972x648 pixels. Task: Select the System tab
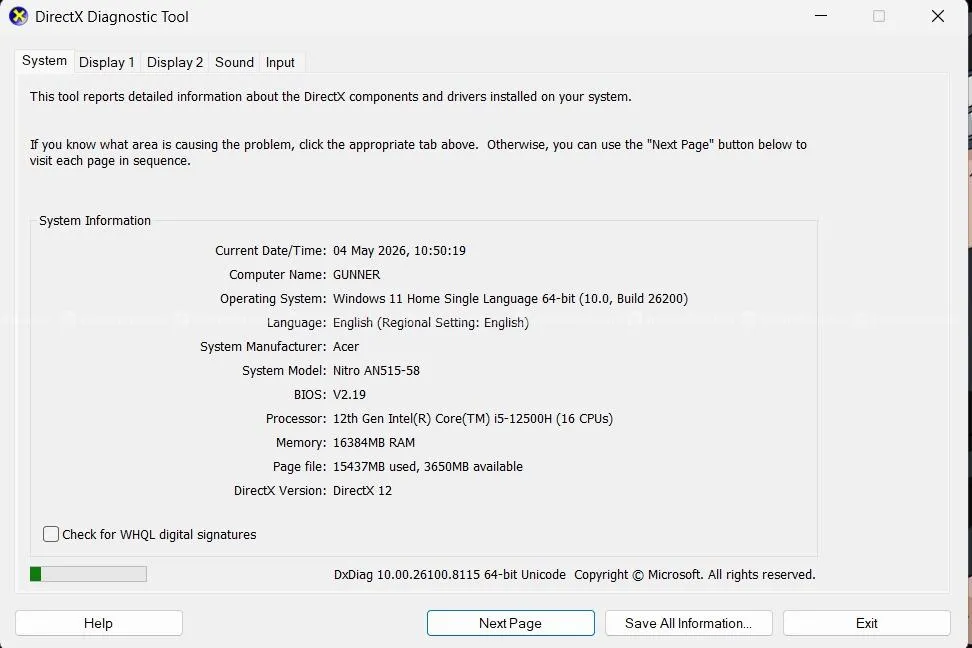tap(45, 61)
